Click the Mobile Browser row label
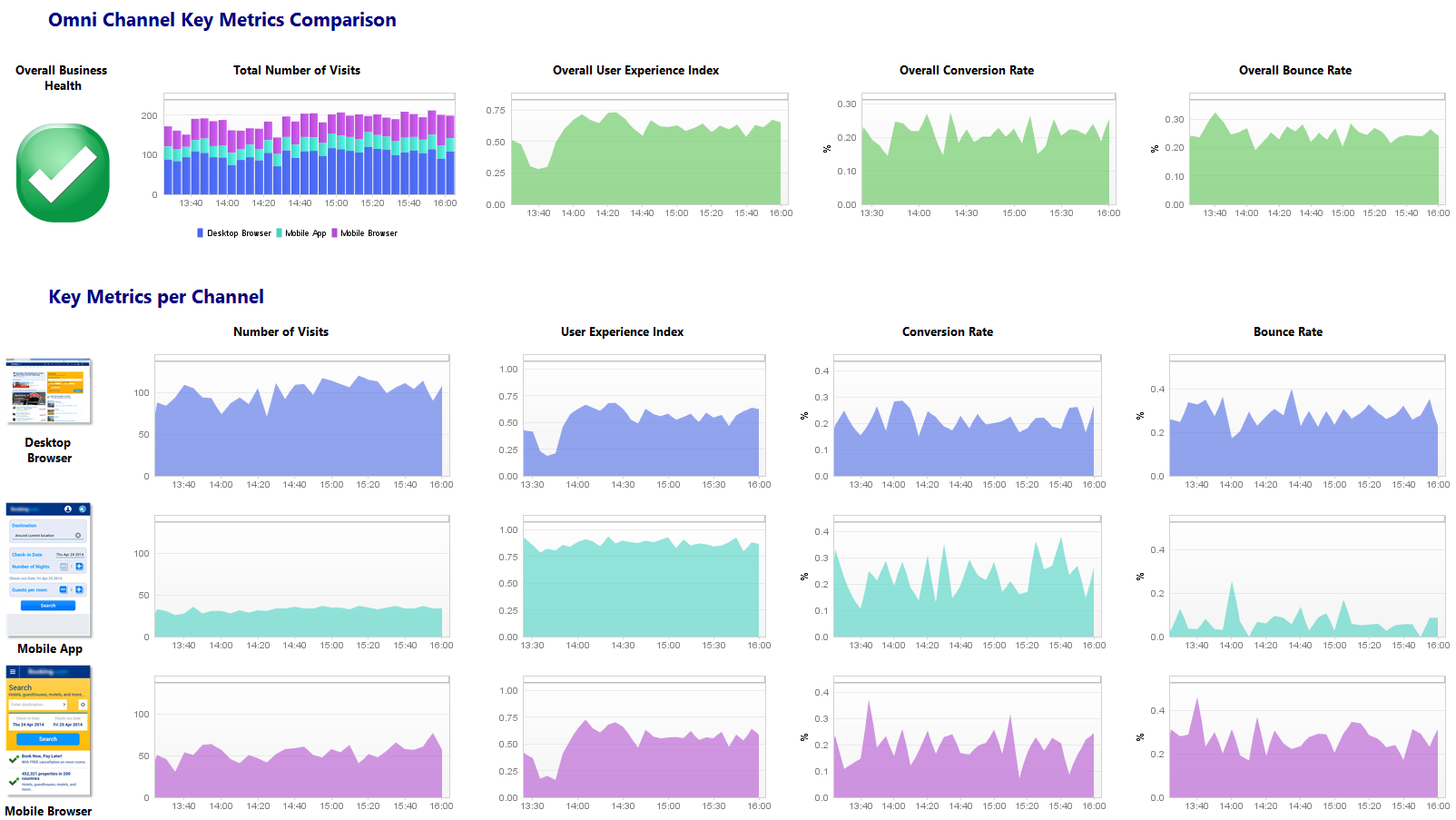This screenshot has width=1456, height=820. click(x=48, y=811)
